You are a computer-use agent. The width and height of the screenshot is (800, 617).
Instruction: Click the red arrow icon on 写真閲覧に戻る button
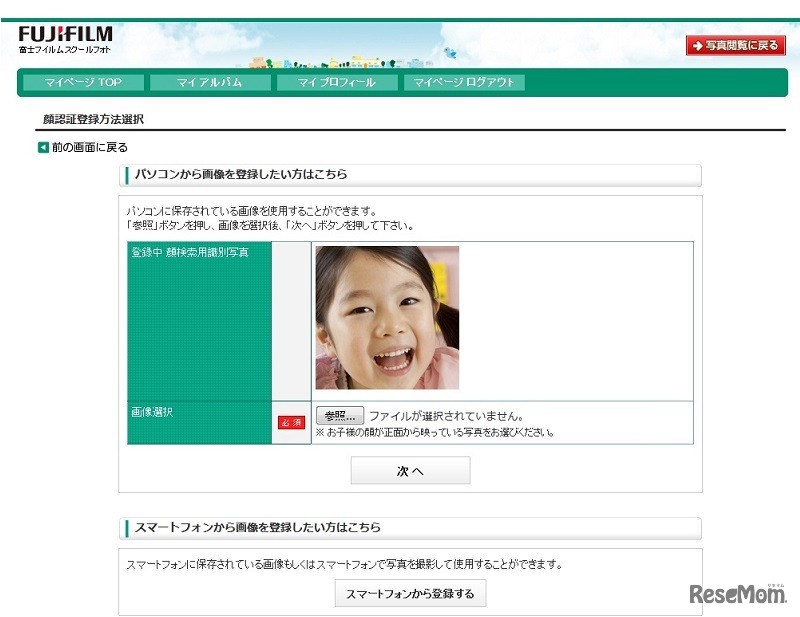(x=698, y=44)
